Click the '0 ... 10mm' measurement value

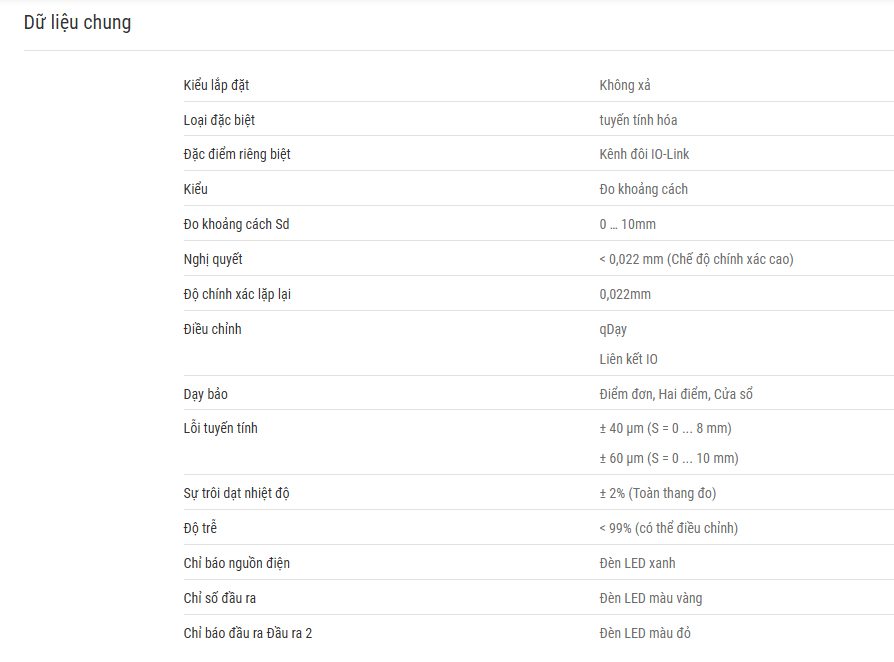pos(627,225)
